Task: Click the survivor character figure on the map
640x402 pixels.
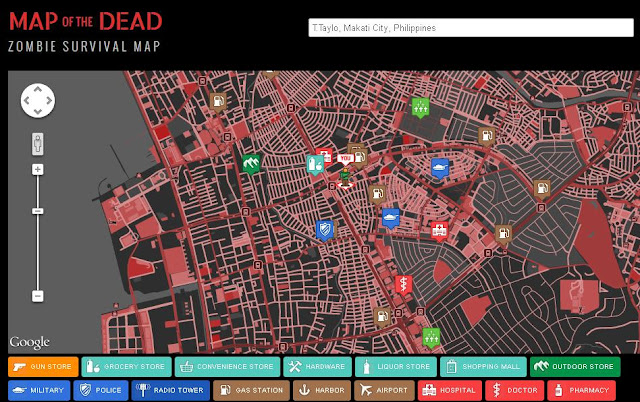Action: (x=345, y=178)
